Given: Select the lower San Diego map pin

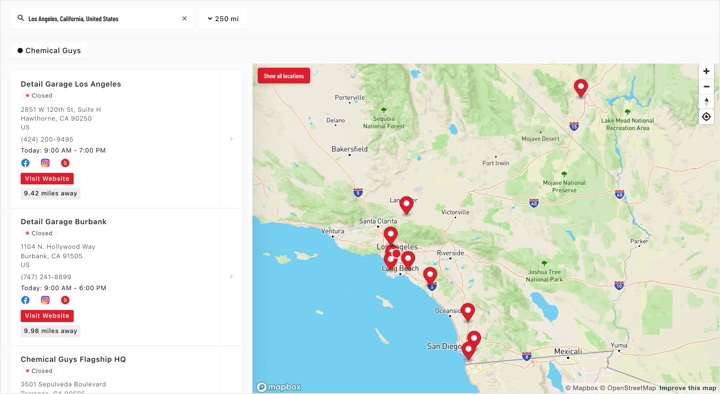Looking at the screenshot, I should 468,350.
